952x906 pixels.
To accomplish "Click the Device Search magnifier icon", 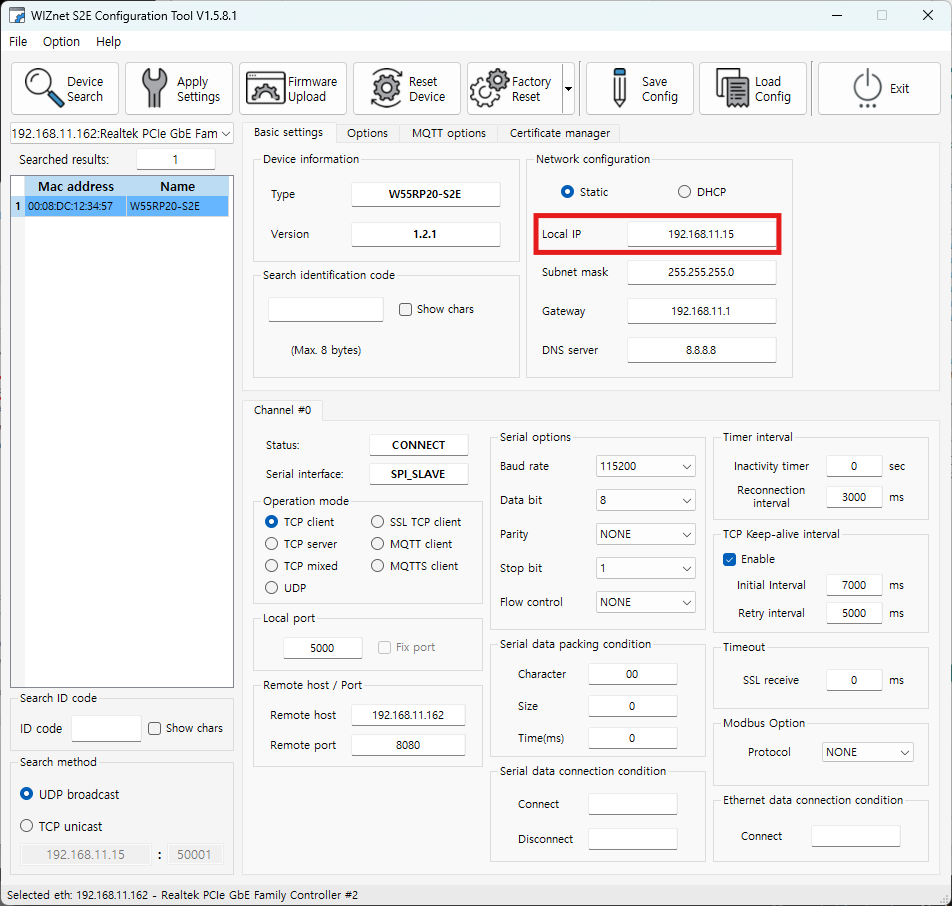I will [x=44, y=88].
